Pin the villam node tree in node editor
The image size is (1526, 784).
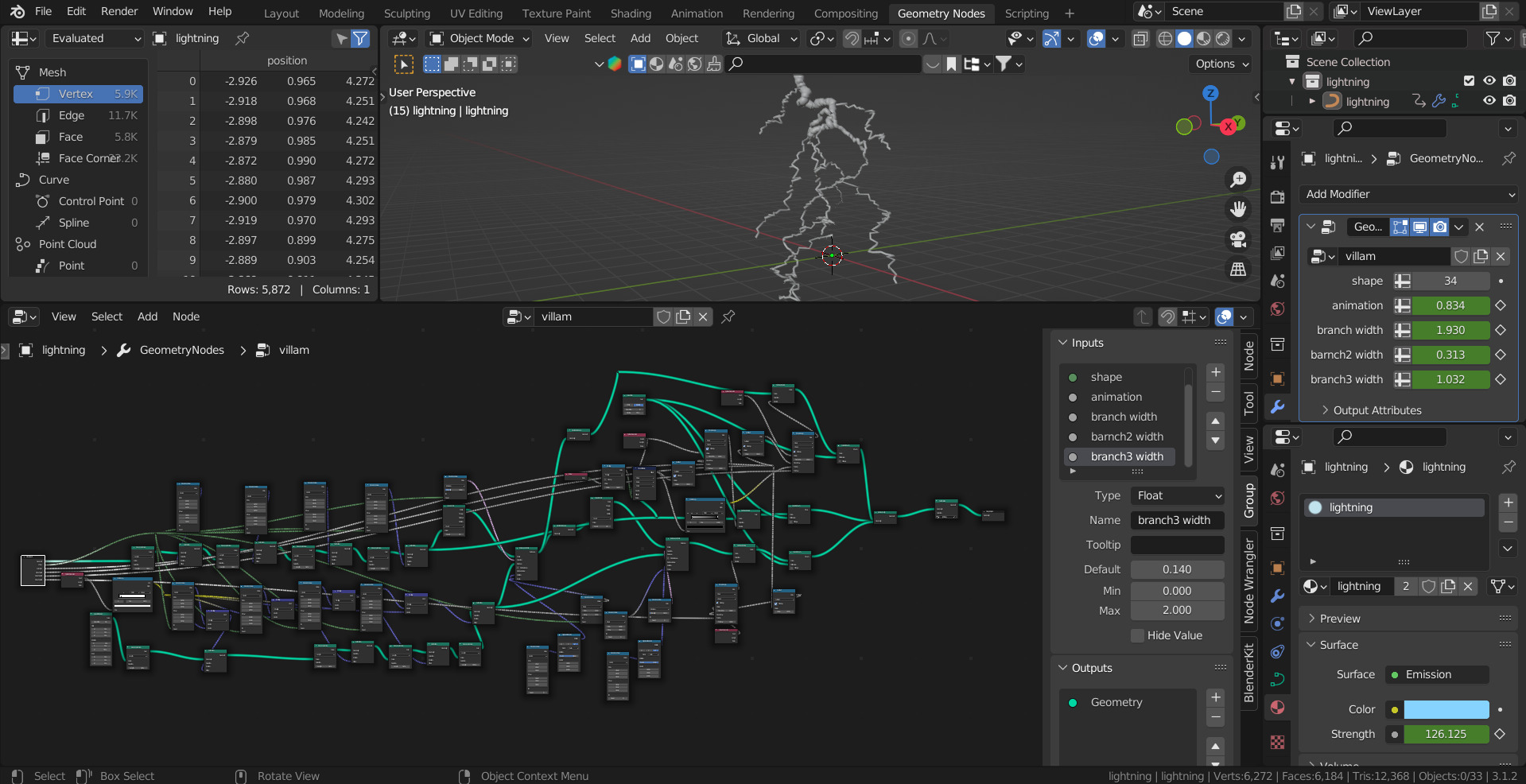click(x=728, y=316)
